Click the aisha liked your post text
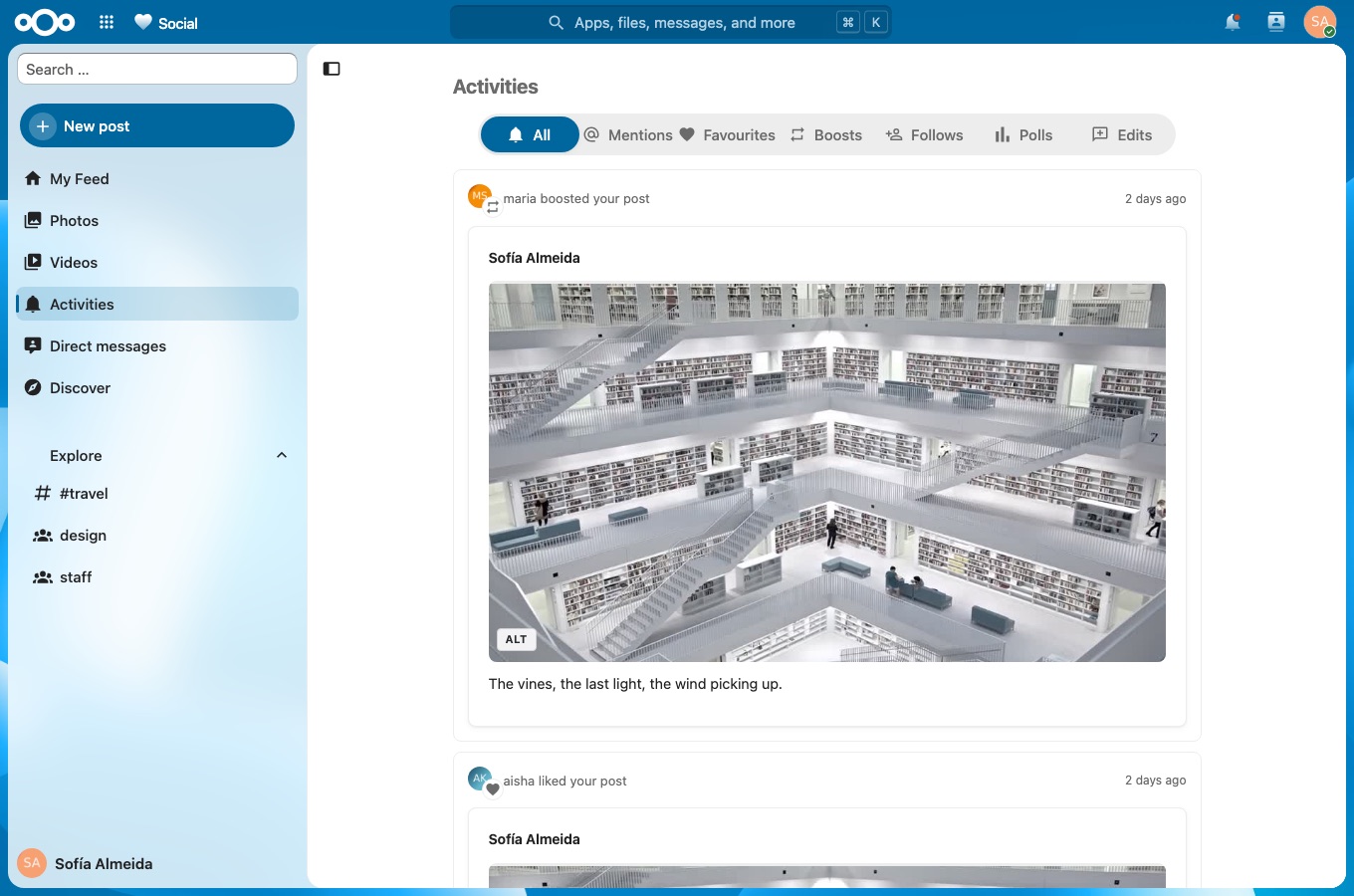This screenshot has height=896, width=1354. (x=565, y=782)
